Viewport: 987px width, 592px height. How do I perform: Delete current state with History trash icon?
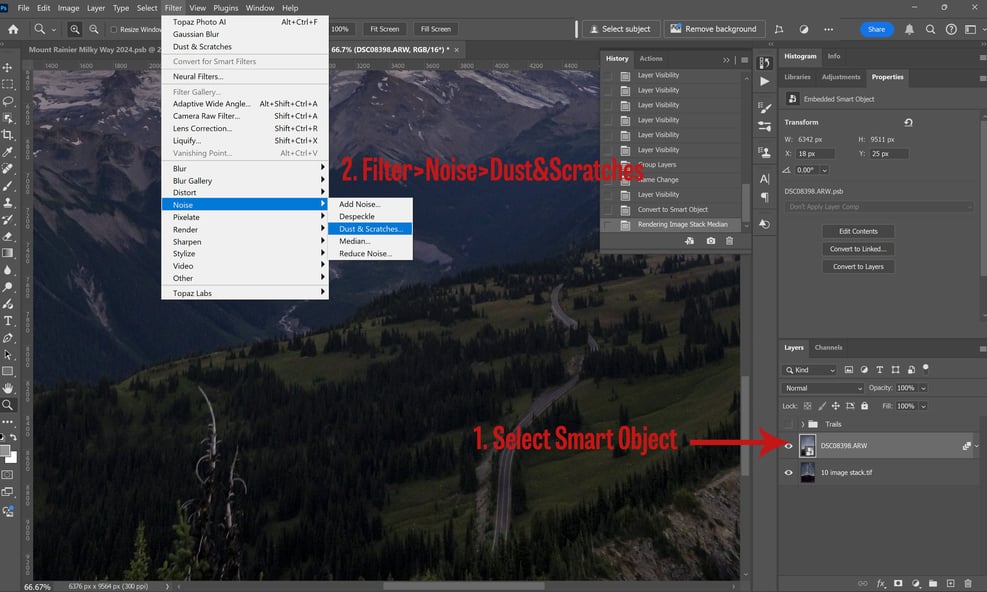730,241
